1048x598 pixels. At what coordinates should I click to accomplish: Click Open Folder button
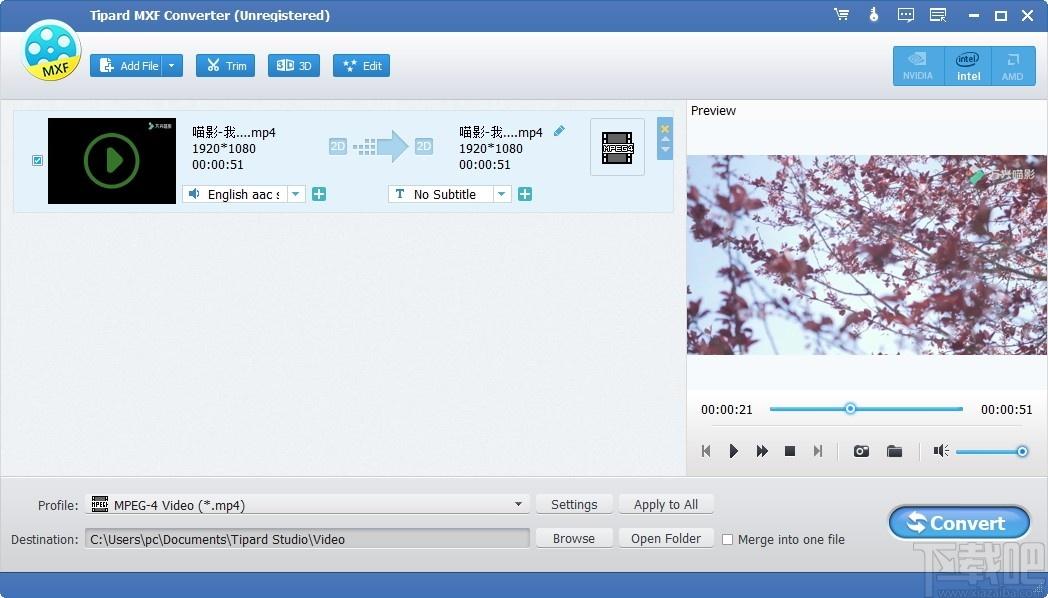click(x=666, y=539)
